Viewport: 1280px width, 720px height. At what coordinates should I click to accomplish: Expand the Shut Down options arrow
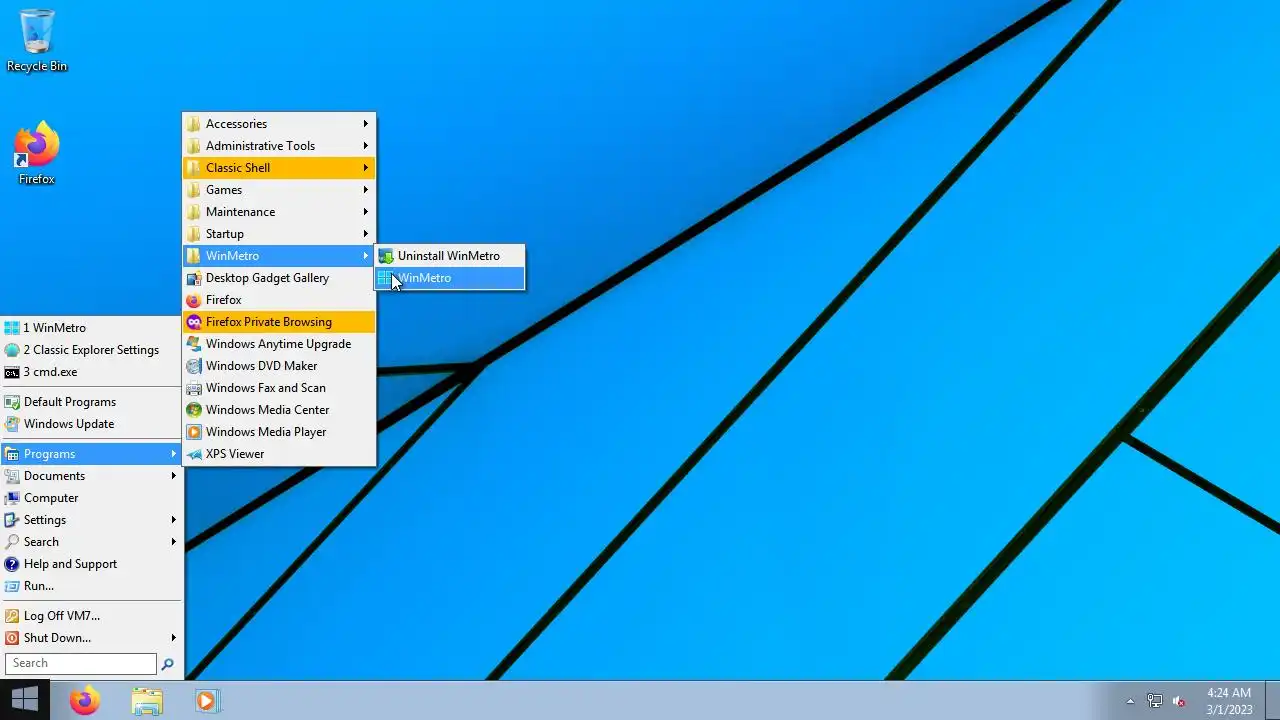tap(174, 638)
